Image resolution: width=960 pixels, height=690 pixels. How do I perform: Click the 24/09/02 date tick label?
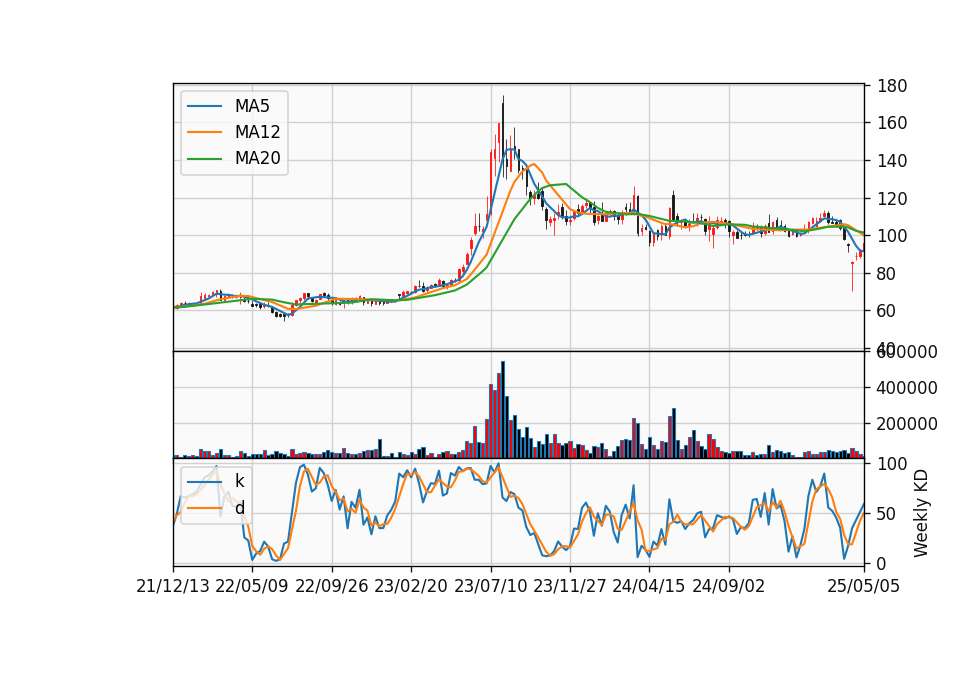click(x=729, y=586)
